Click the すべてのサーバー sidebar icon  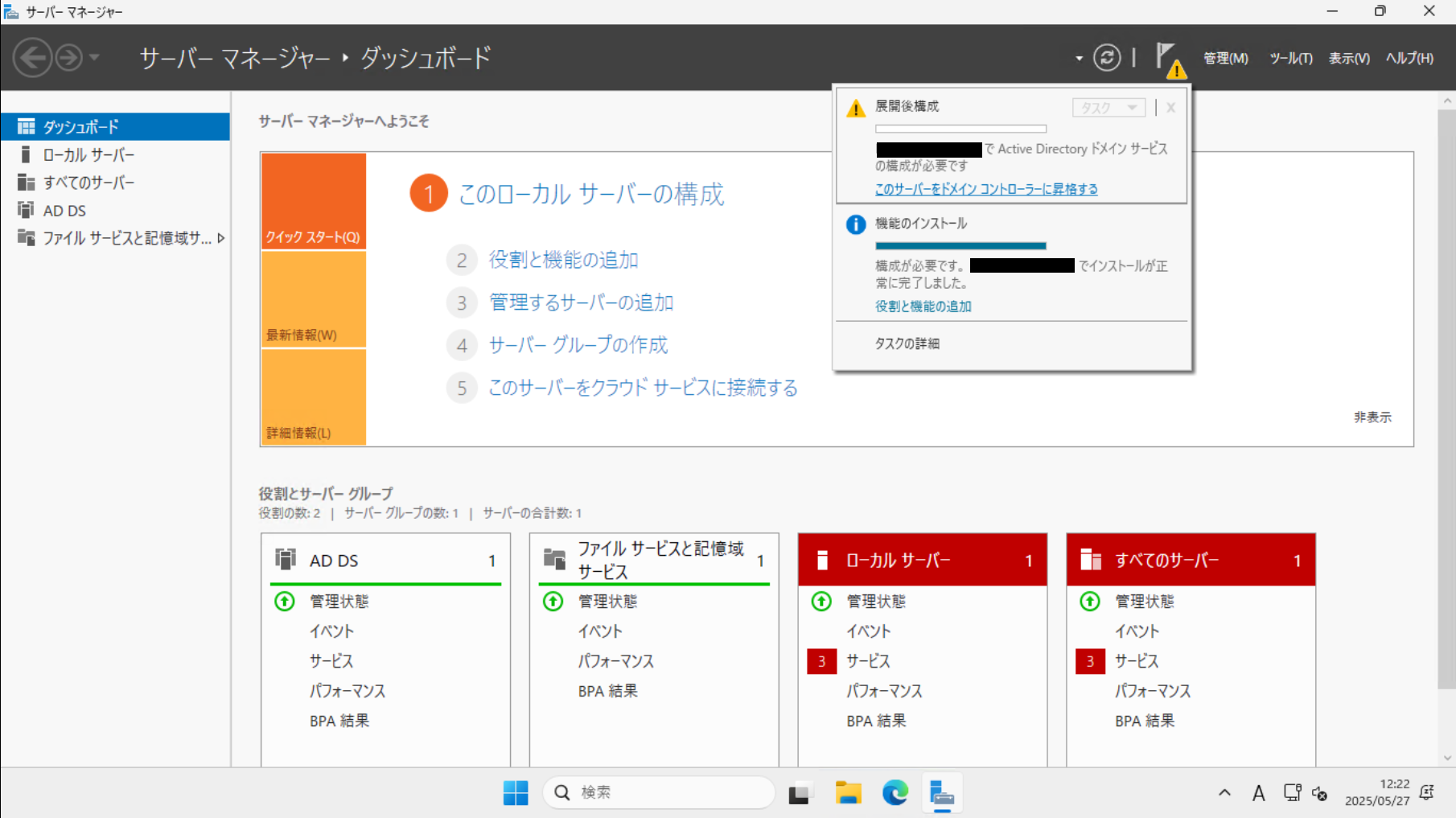point(26,183)
